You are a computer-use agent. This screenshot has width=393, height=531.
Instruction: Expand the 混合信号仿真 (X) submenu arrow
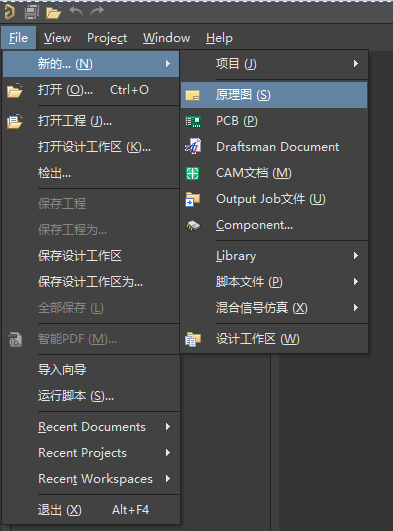point(356,308)
